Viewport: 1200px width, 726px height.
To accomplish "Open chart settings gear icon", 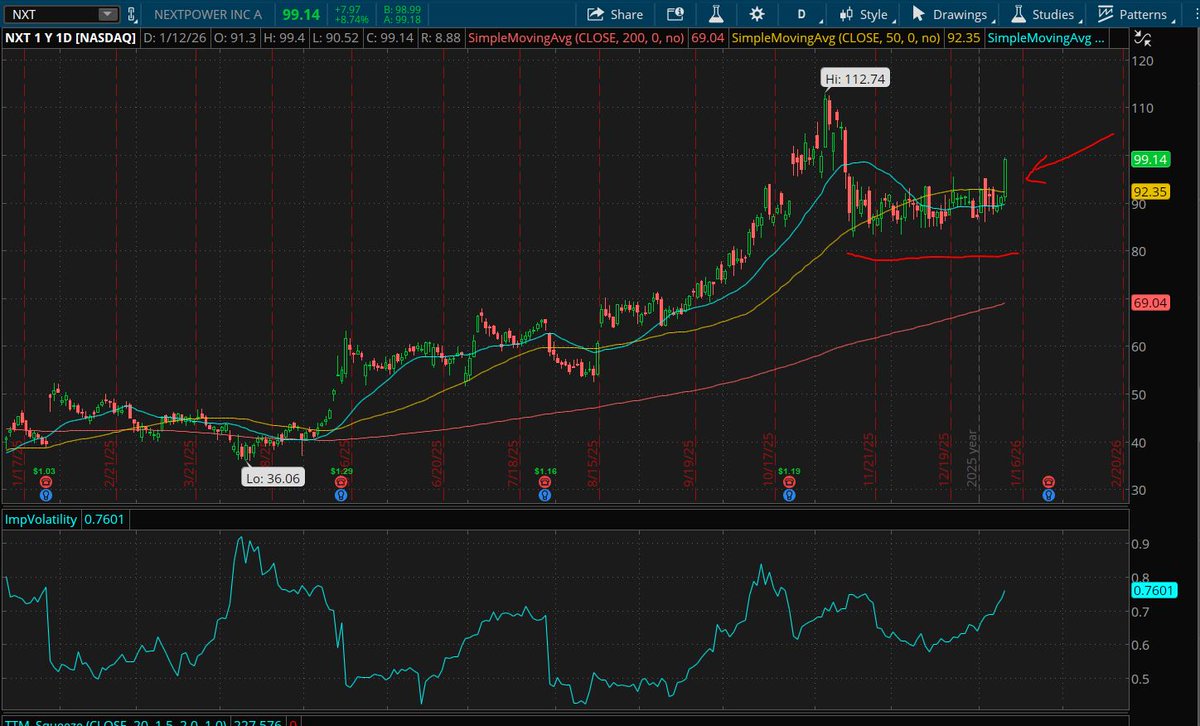I will 755,14.
